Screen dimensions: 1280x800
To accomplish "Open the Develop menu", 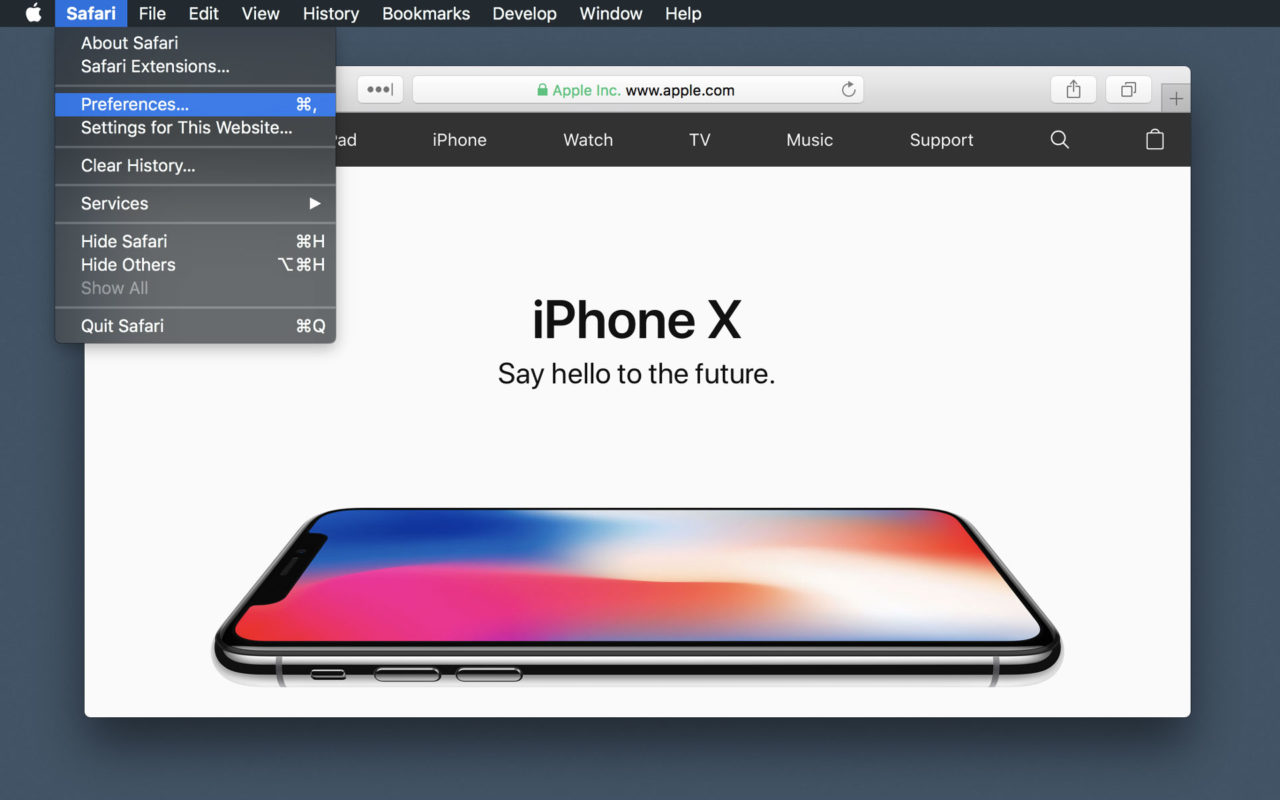I will click(525, 13).
